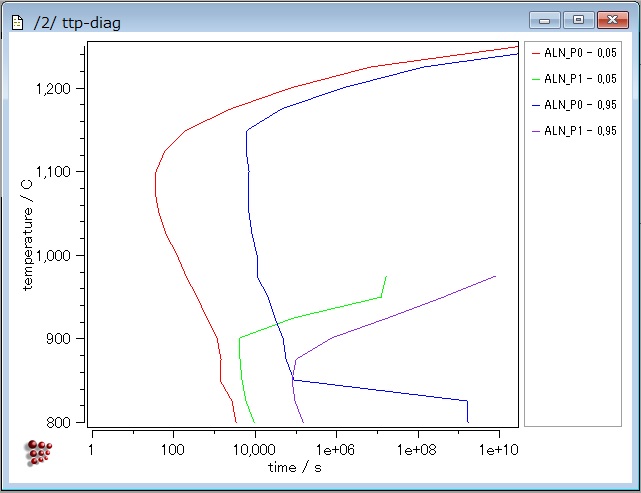This screenshot has height=493, width=641.
Task: Click the red spheres logo icon
Action: coord(39,452)
